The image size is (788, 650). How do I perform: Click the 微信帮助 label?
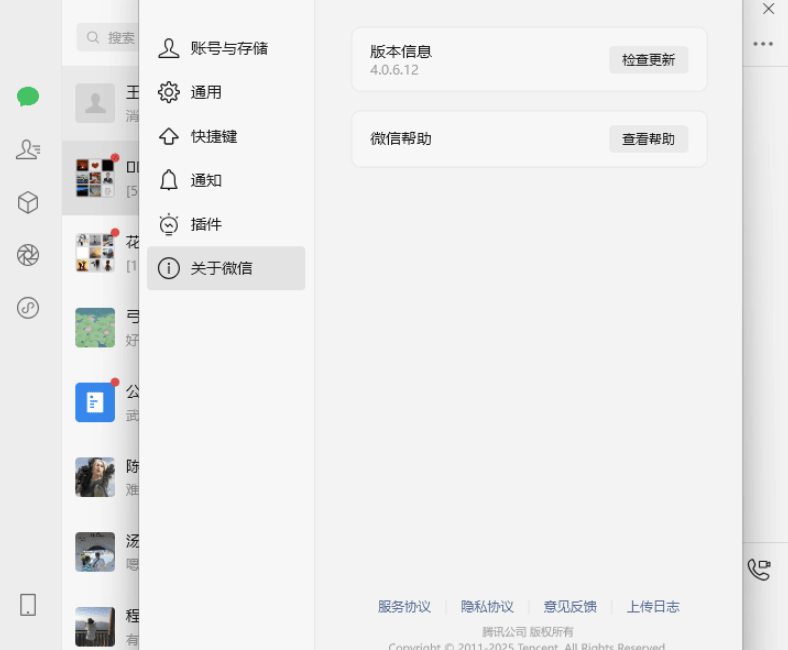point(401,139)
